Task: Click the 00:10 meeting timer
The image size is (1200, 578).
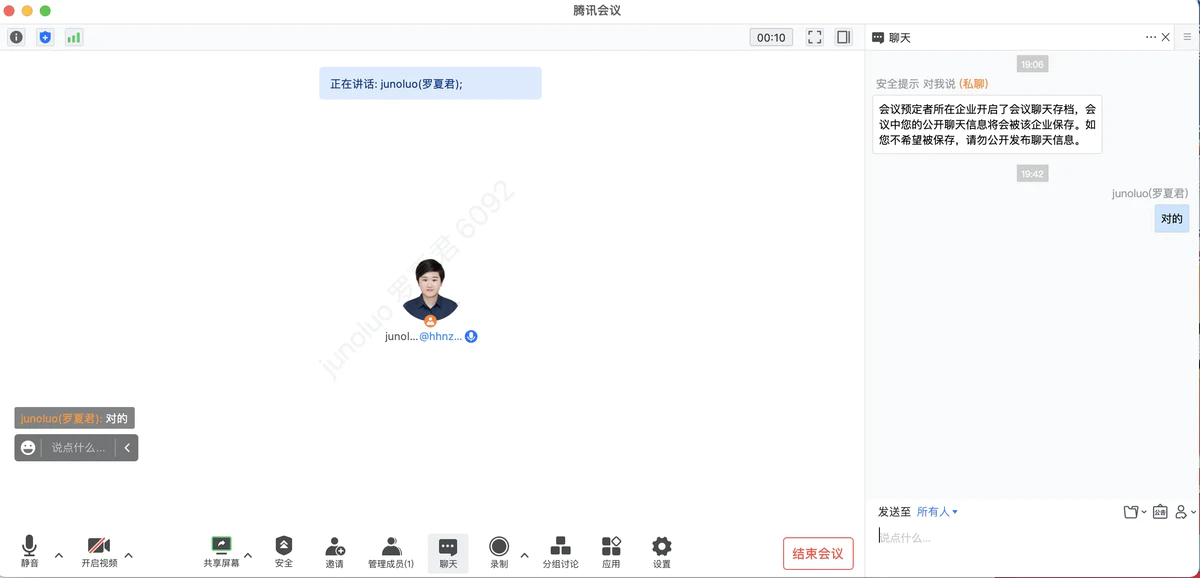Action: click(x=771, y=37)
